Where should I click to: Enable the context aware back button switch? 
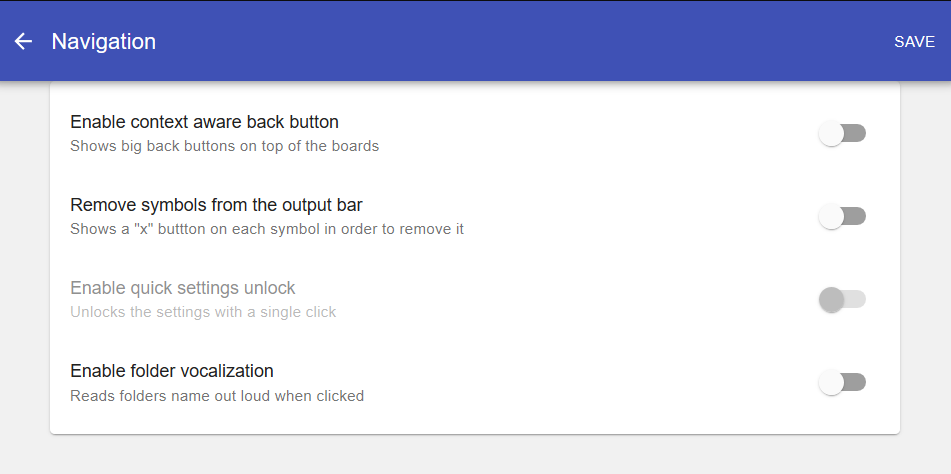click(x=842, y=133)
